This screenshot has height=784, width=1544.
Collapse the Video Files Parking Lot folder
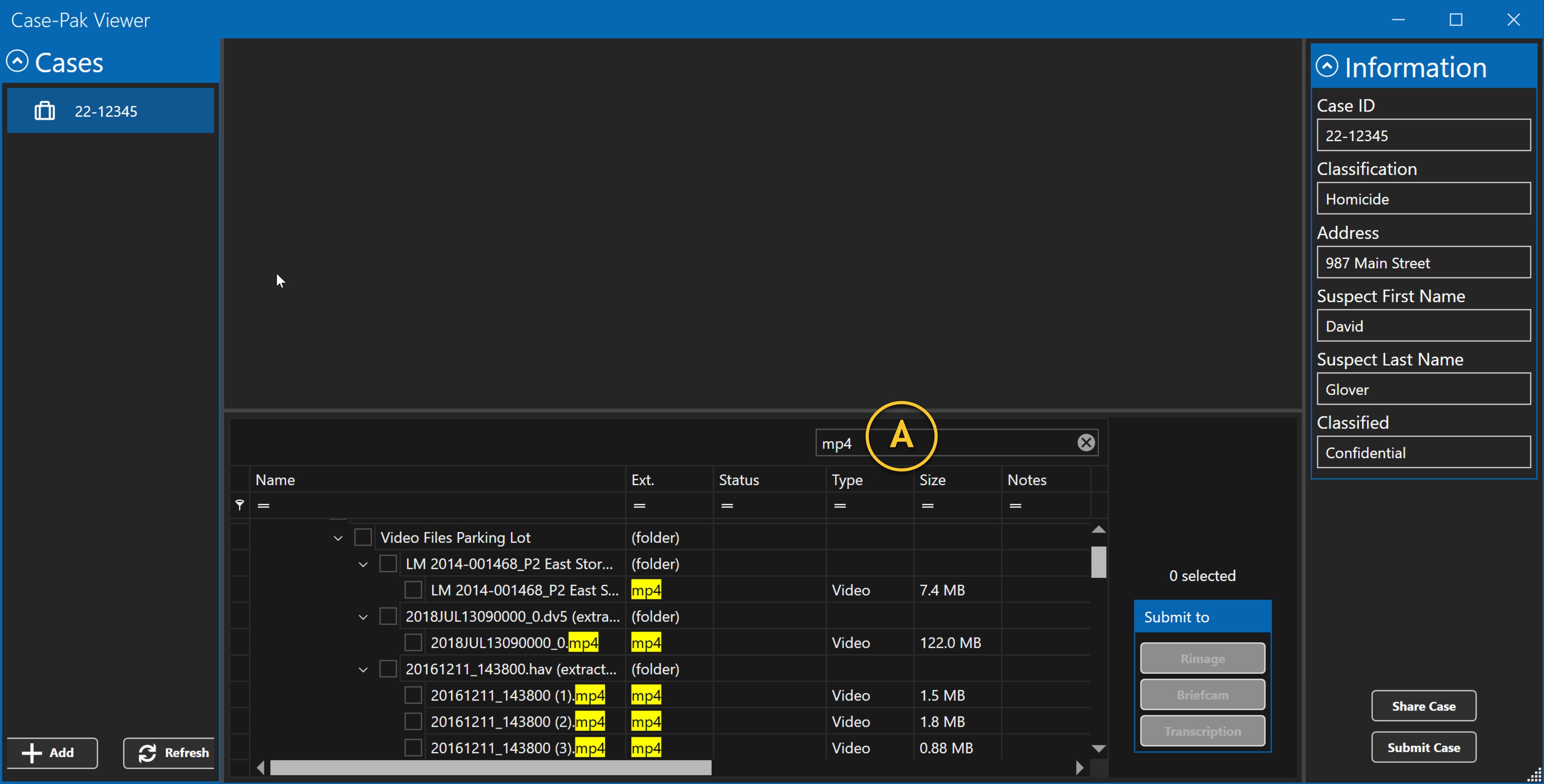click(338, 538)
